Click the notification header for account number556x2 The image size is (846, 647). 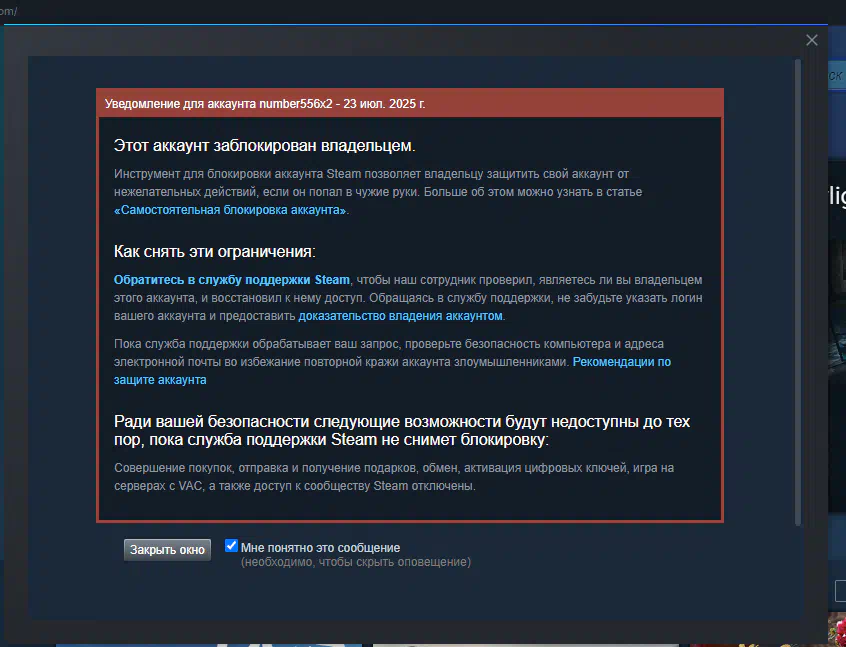(x=410, y=104)
